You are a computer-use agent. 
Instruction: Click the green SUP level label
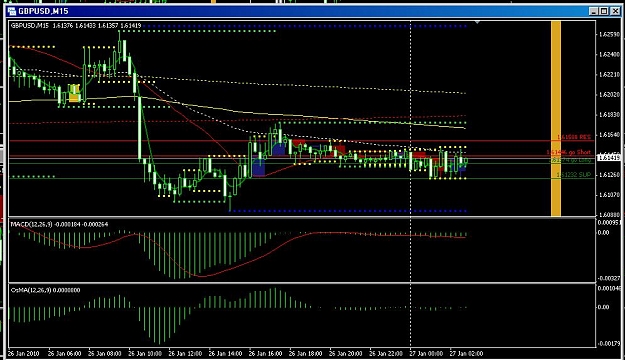(574, 175)
